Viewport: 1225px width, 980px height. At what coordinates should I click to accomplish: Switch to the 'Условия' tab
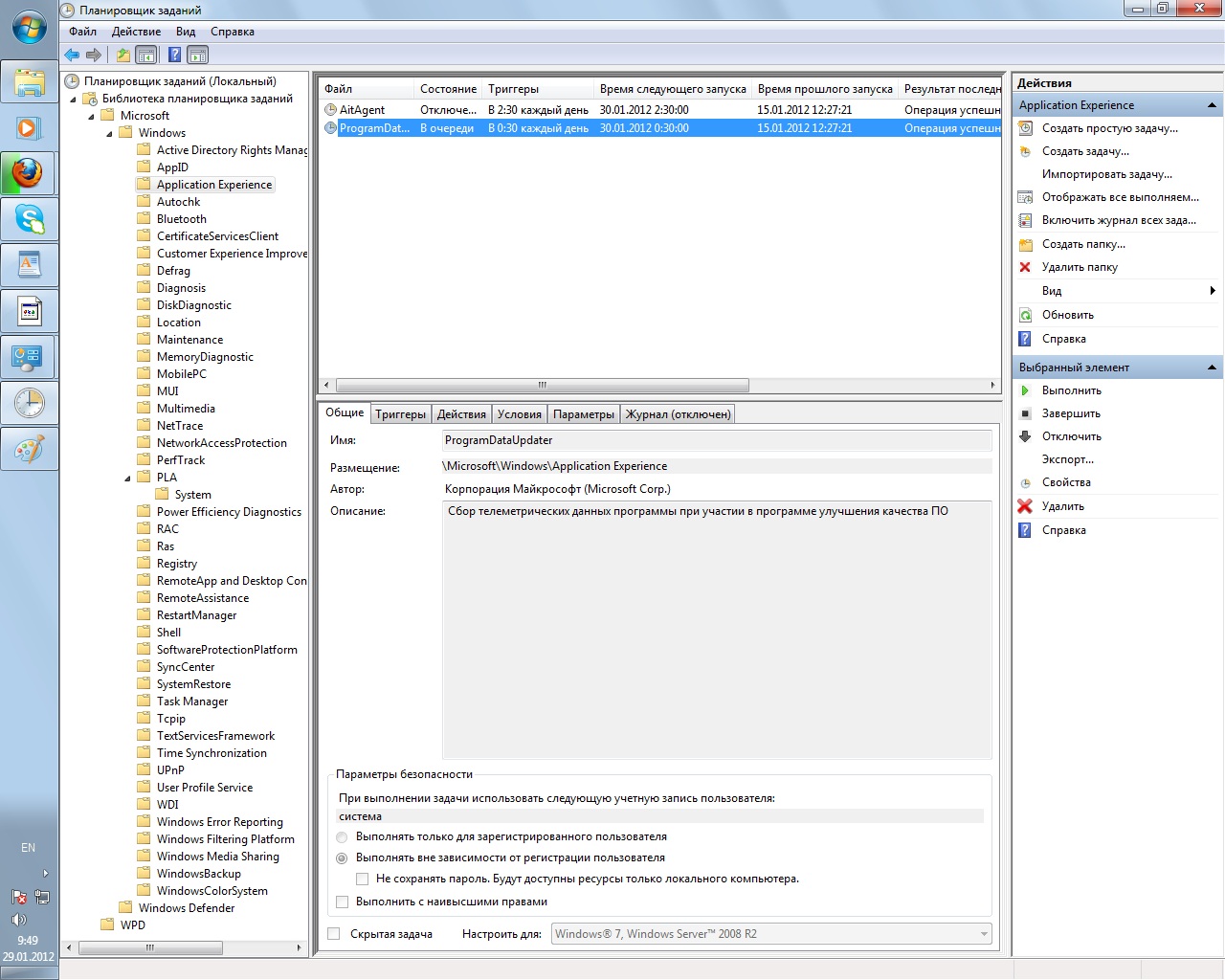[520, 414]
